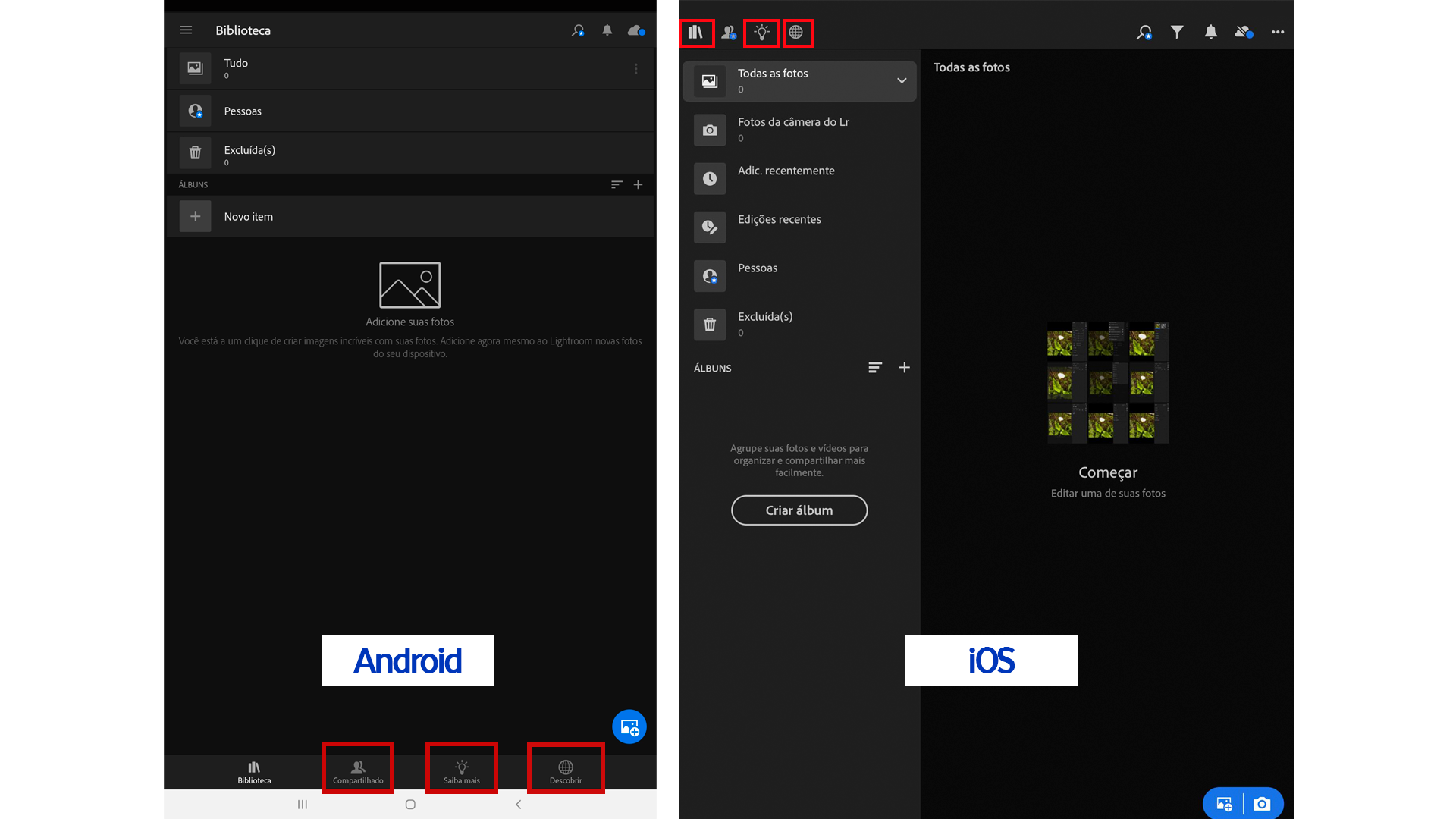
Task: Open the iOS more options ellipsis
Action: [x=1278, y=32]
